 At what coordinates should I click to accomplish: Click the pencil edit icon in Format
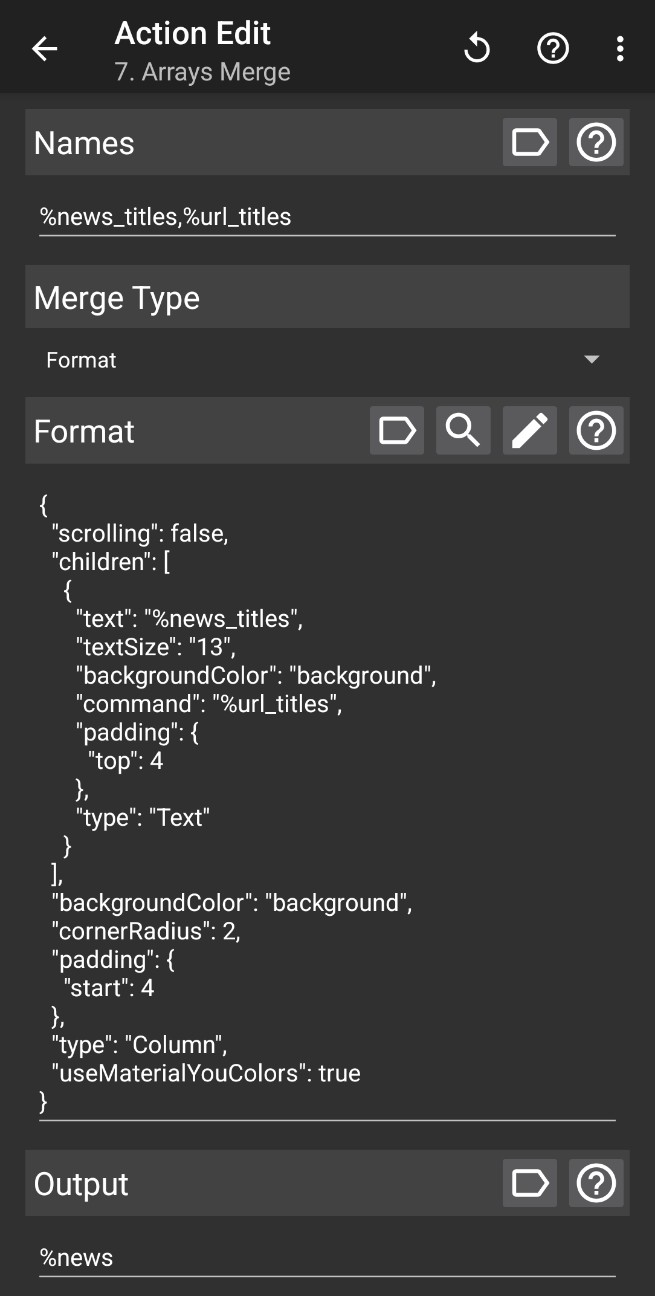(x=530, y=431)
